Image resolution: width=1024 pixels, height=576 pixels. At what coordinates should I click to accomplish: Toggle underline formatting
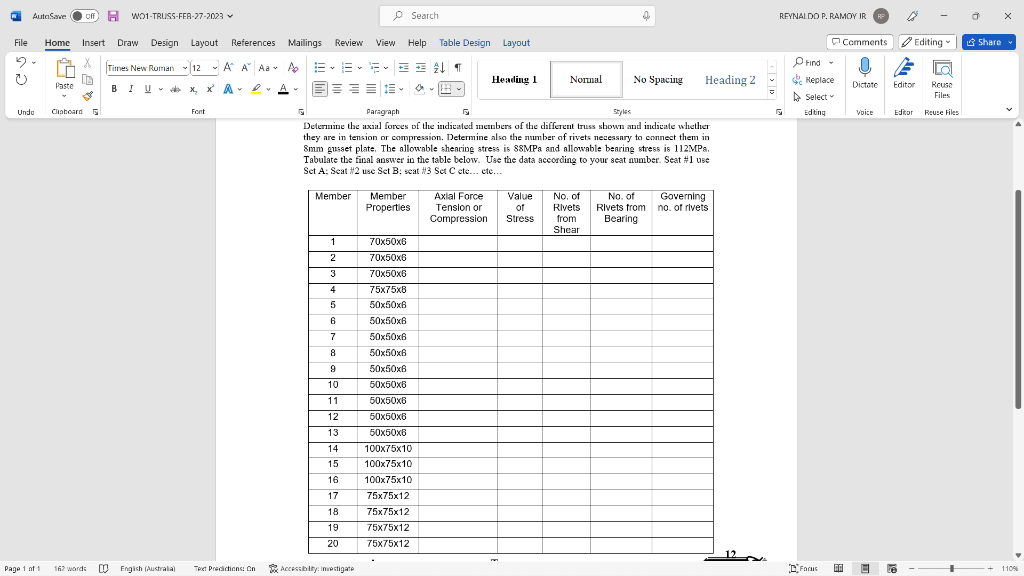point(148,89)
